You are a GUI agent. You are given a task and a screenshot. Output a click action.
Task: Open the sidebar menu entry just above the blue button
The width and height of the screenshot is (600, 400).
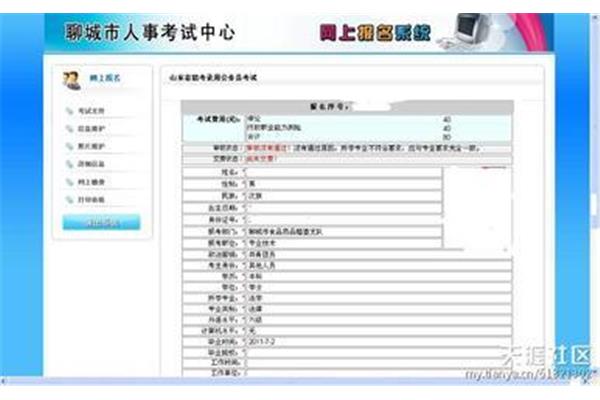pyautogui.click(x=91, y=200)
